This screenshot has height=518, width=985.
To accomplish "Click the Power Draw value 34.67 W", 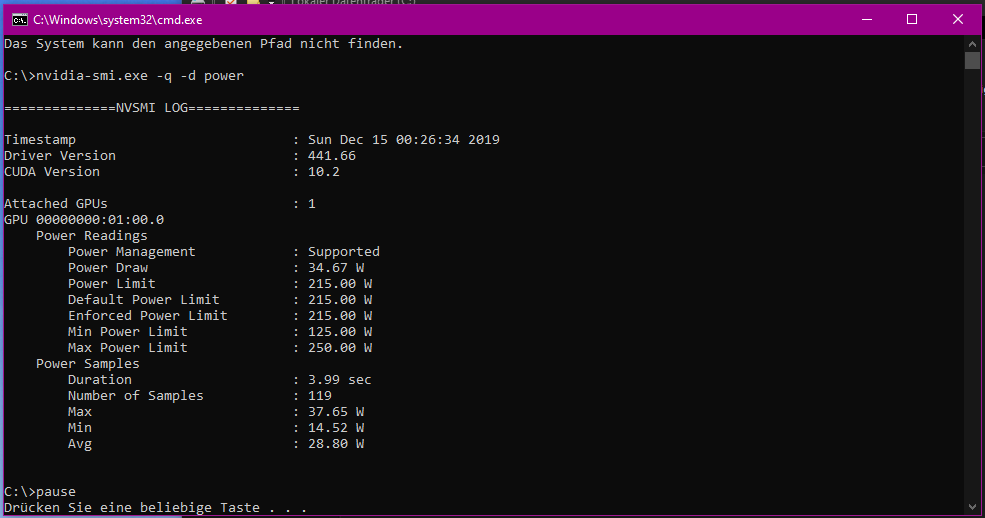I will (x=336, y=268).
